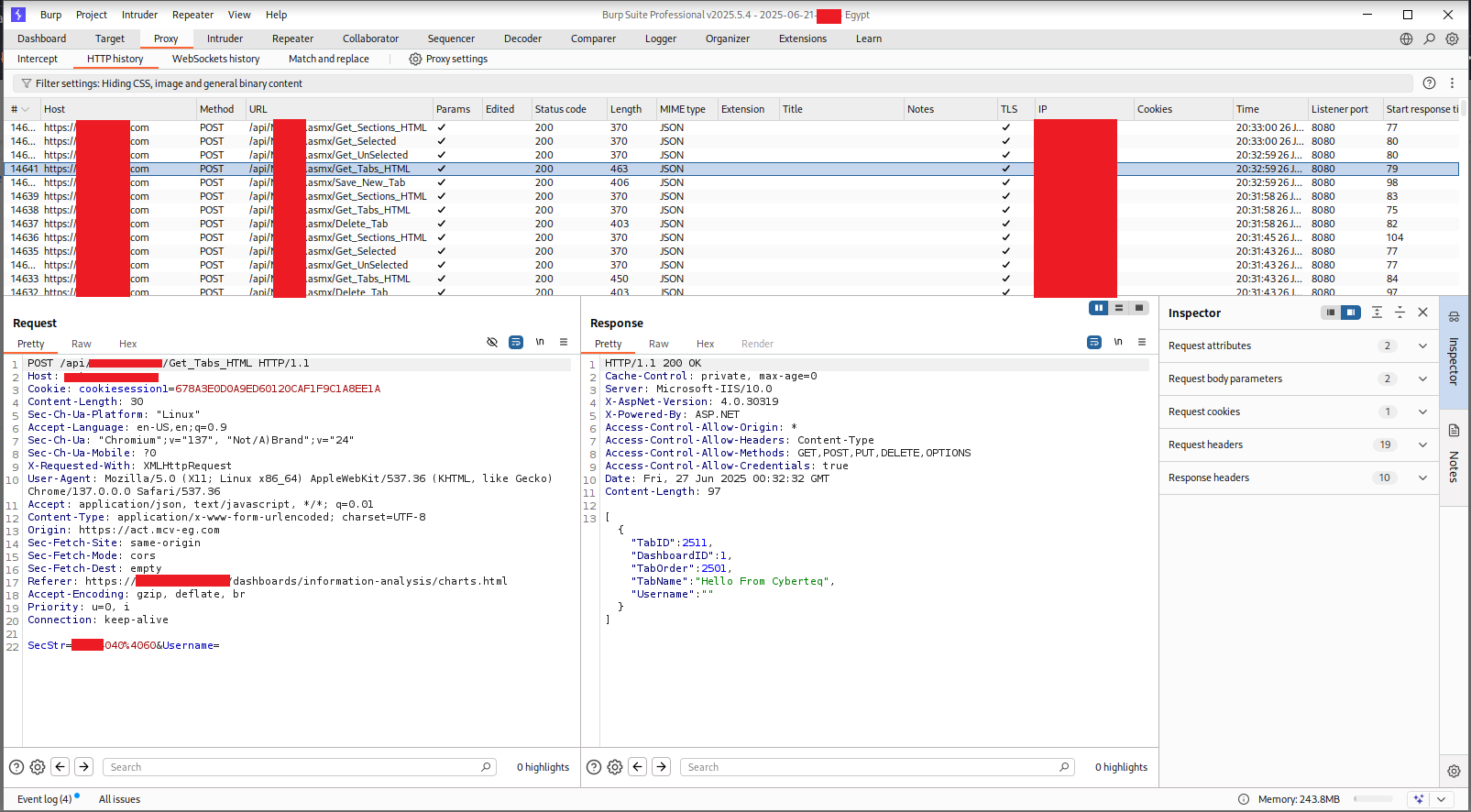Go to next match arrow in Request search

pos(83,766)
